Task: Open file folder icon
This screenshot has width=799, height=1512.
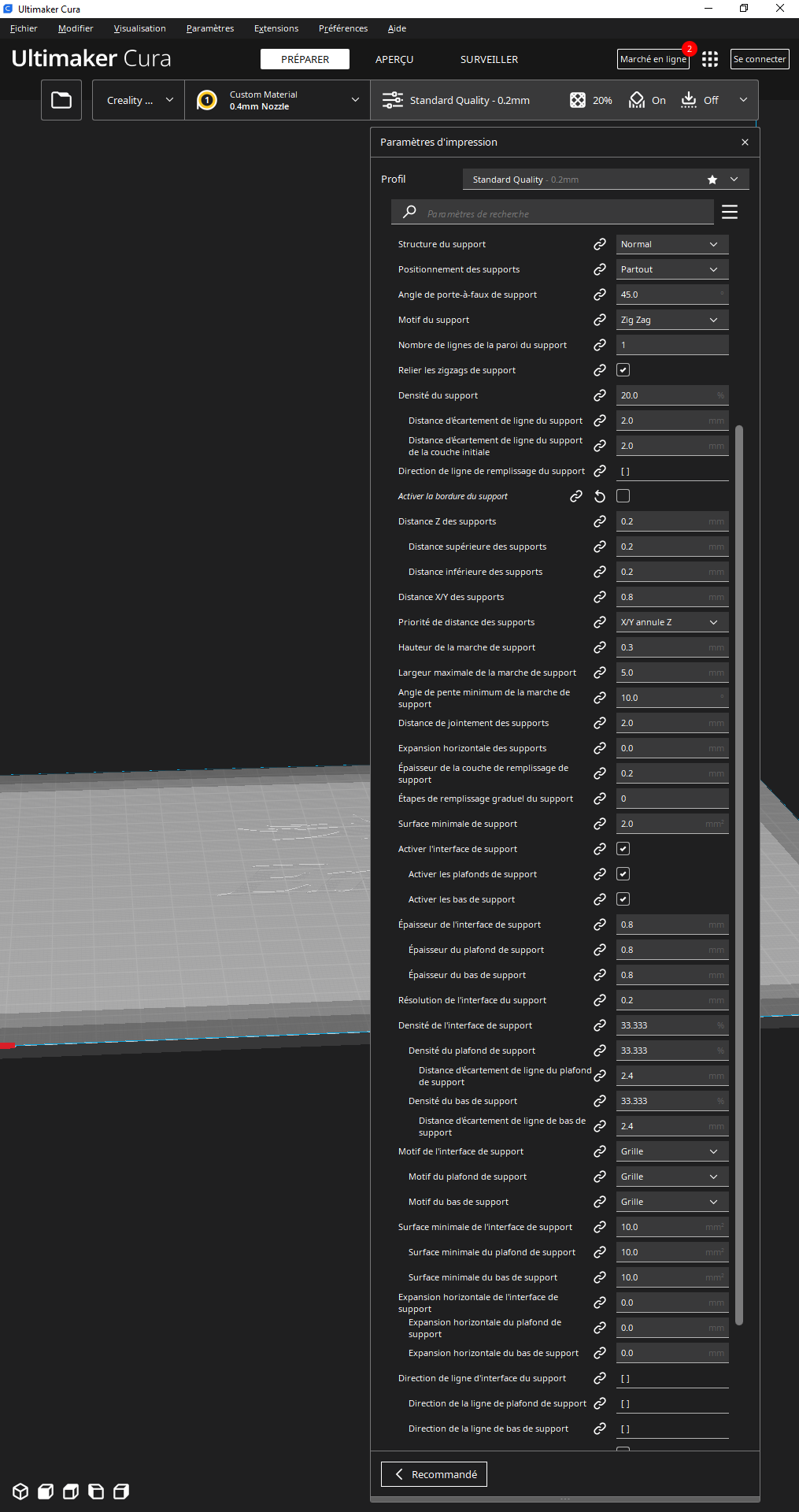Action: (61, 100)
